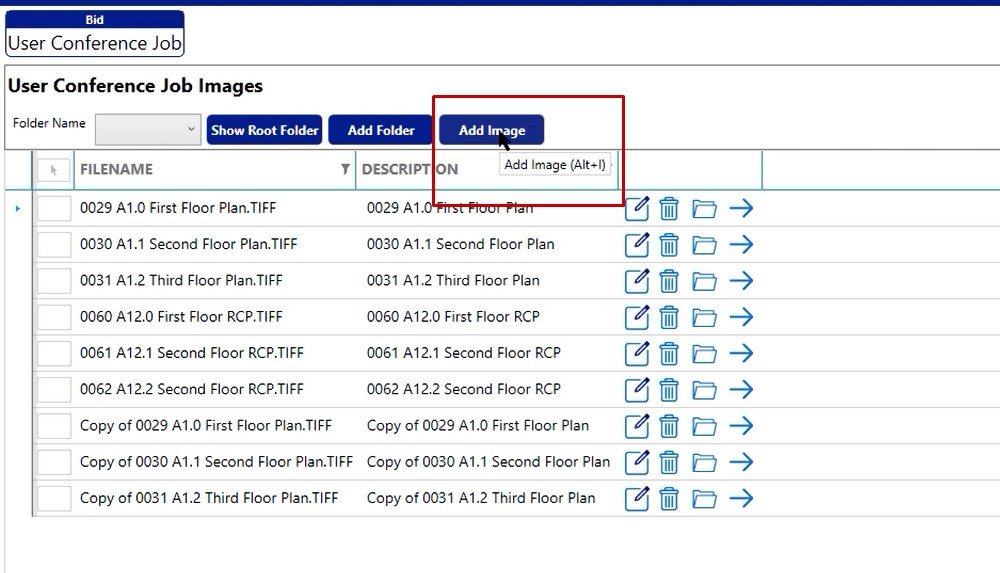Open the Folder Name dropdown

coord(148,129)
